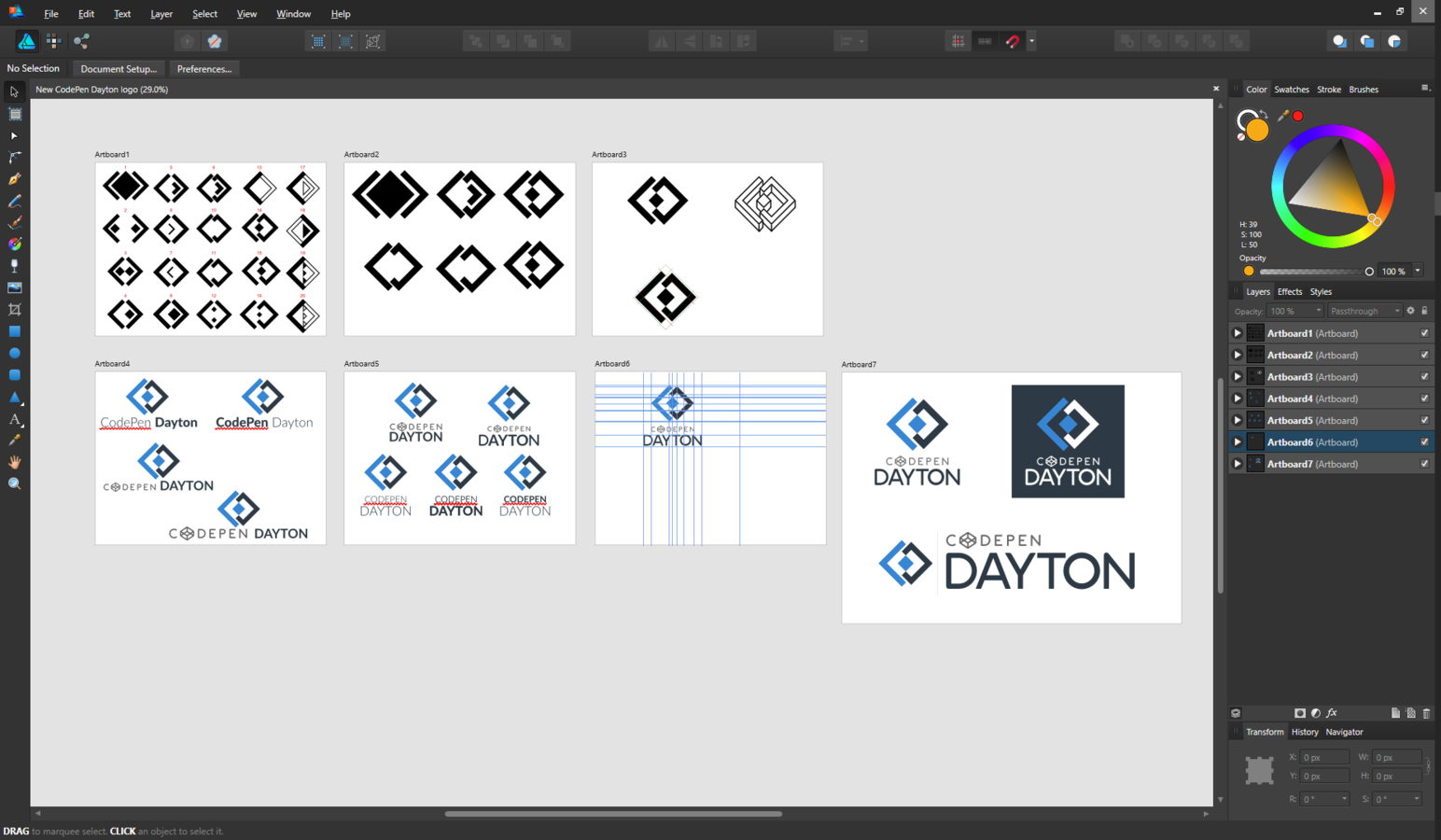Open the Layer menu
Image resolution: width=1441 pixels, height=840 pixels.
click(x=161, y=14)
